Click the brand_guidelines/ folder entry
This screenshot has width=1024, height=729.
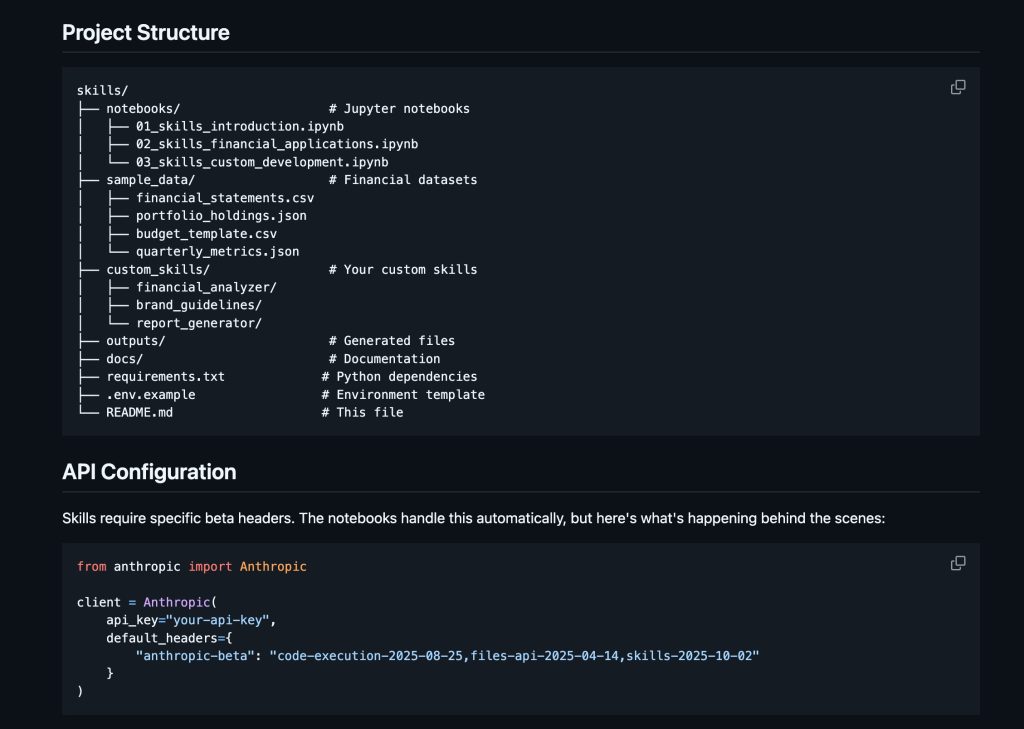199,305
